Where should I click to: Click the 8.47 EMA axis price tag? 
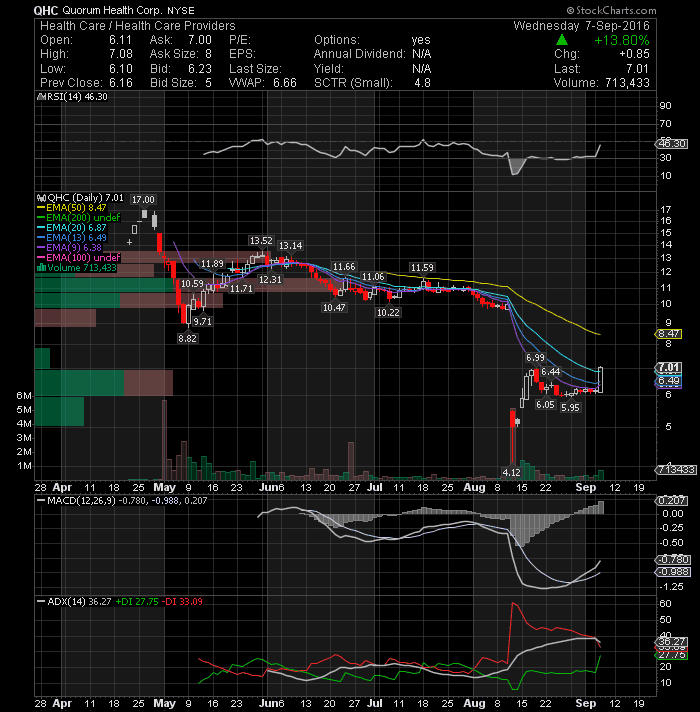(668, 334)
